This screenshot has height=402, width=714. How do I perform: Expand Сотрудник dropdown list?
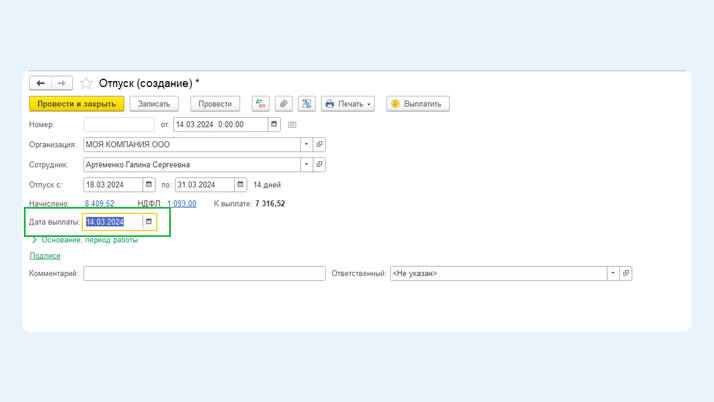coord(306,164)
